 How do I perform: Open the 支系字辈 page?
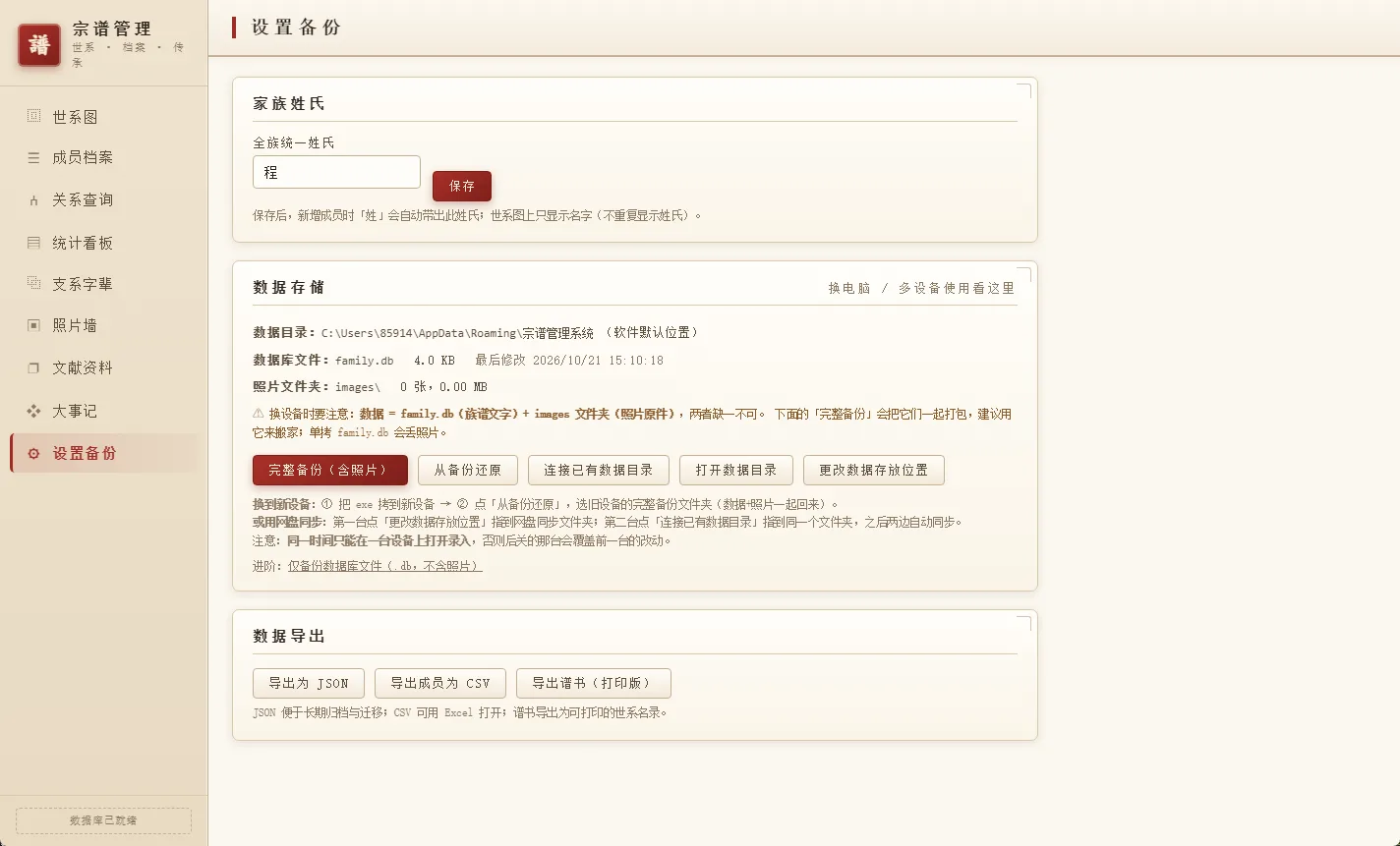click(x=104, y=284)
